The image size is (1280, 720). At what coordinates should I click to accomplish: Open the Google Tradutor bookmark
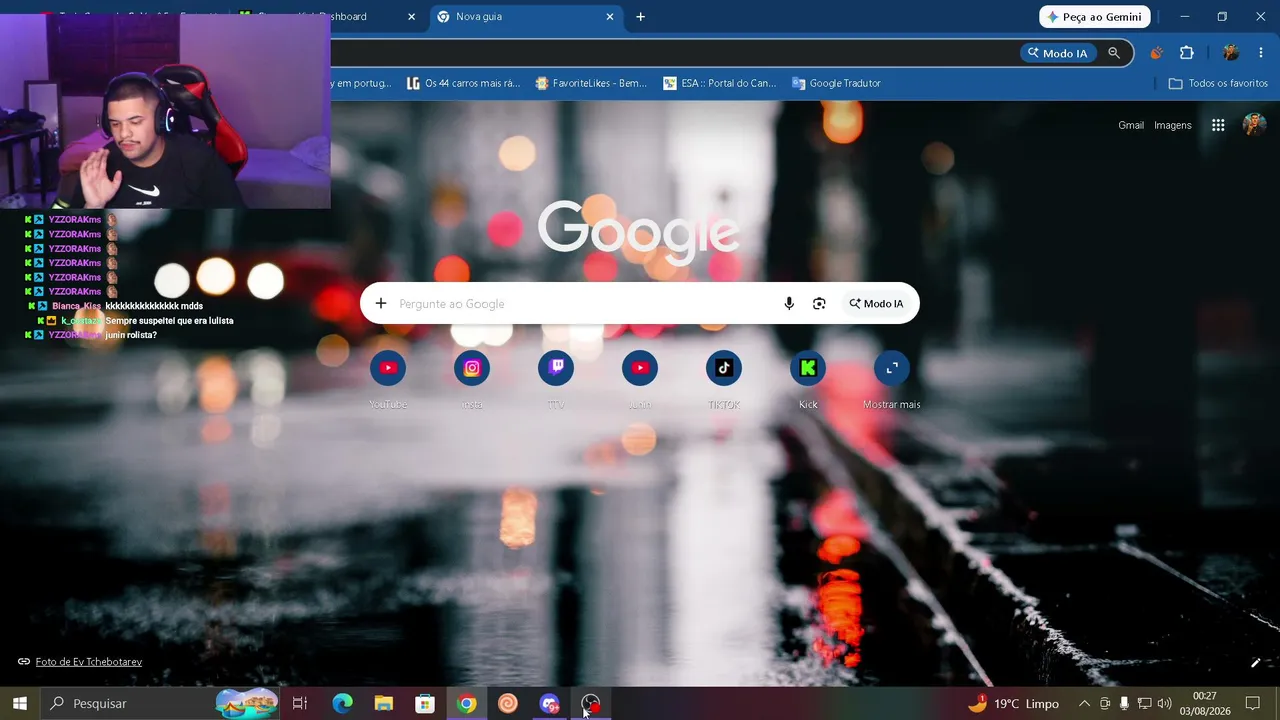pos(836,83)
